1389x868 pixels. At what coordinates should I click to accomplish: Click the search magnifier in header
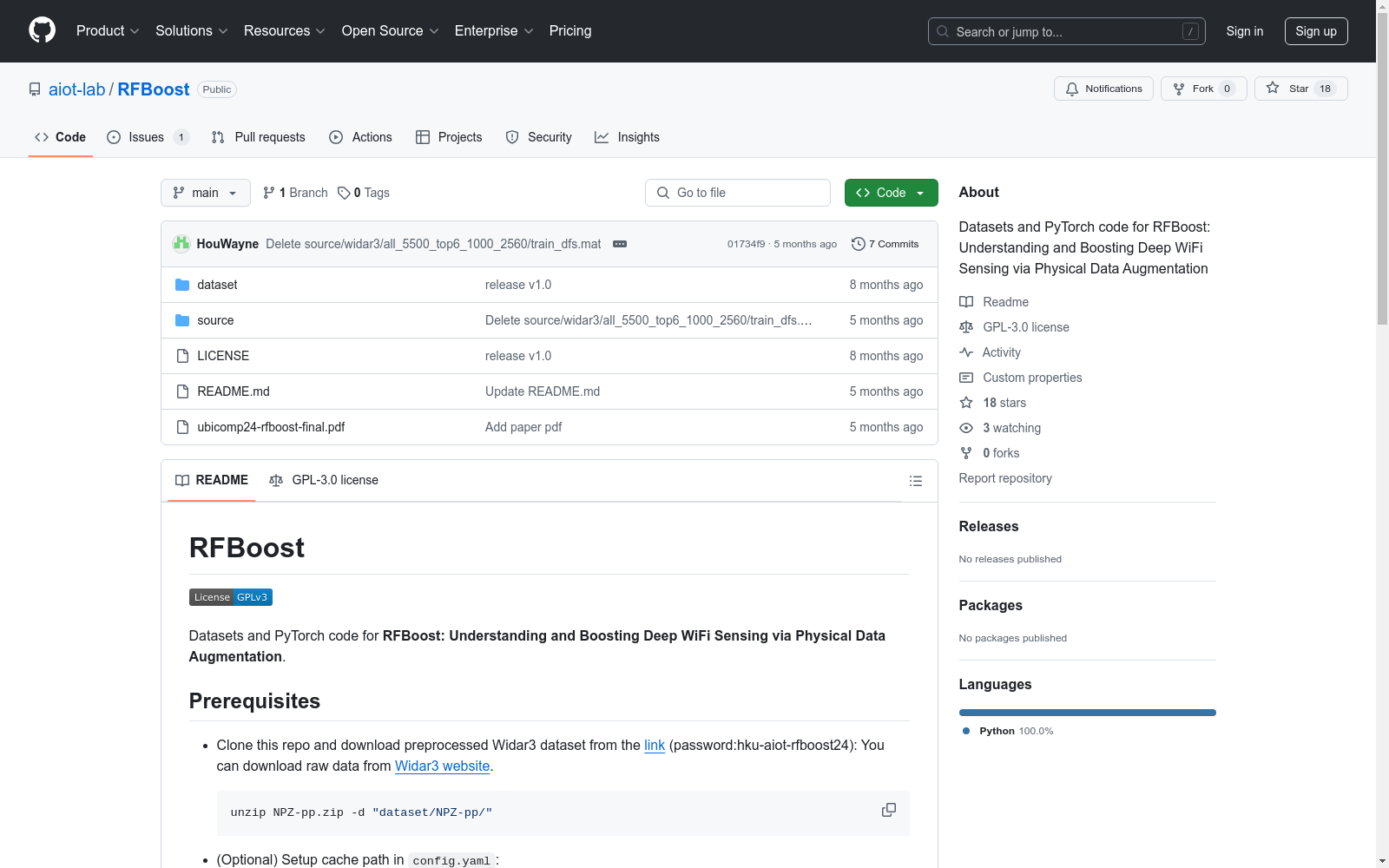(x=943, y=31)
